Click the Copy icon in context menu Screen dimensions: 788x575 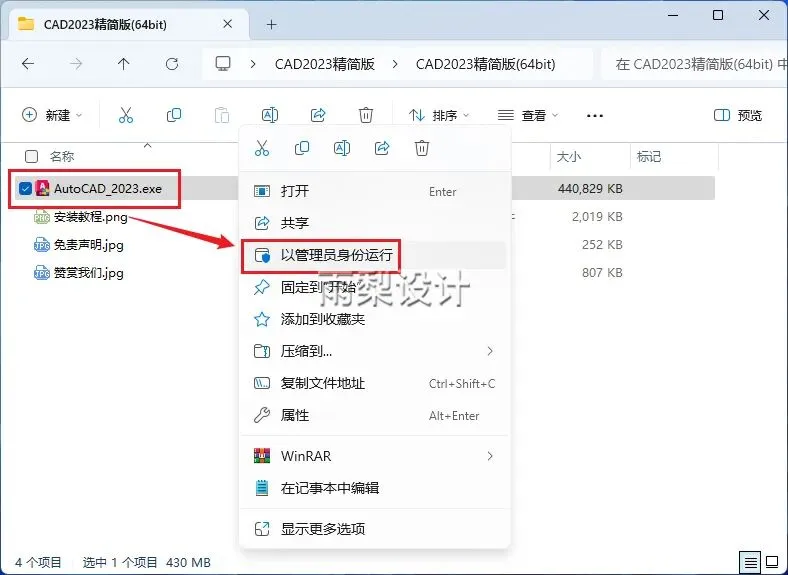click(x=302, y=148)
